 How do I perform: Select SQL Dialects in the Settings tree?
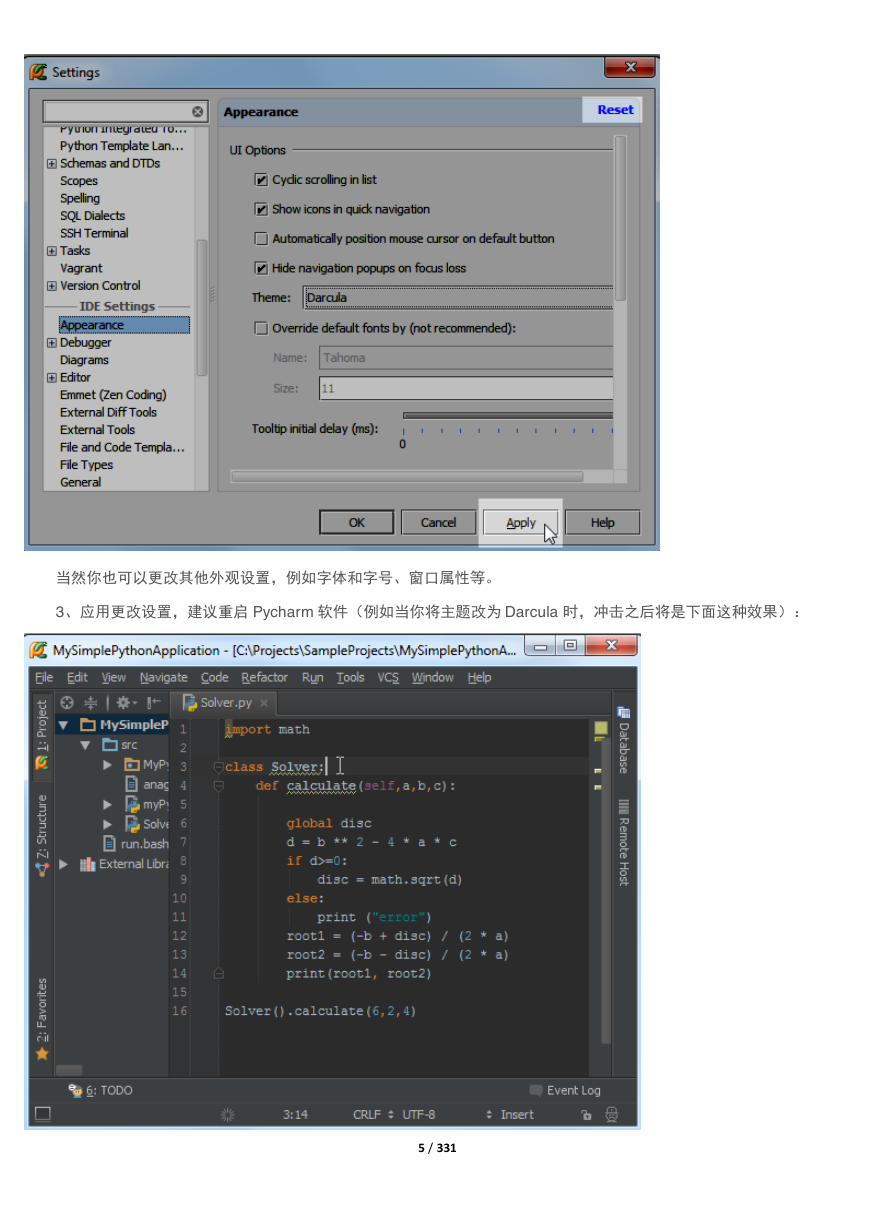tap(92, 216)
